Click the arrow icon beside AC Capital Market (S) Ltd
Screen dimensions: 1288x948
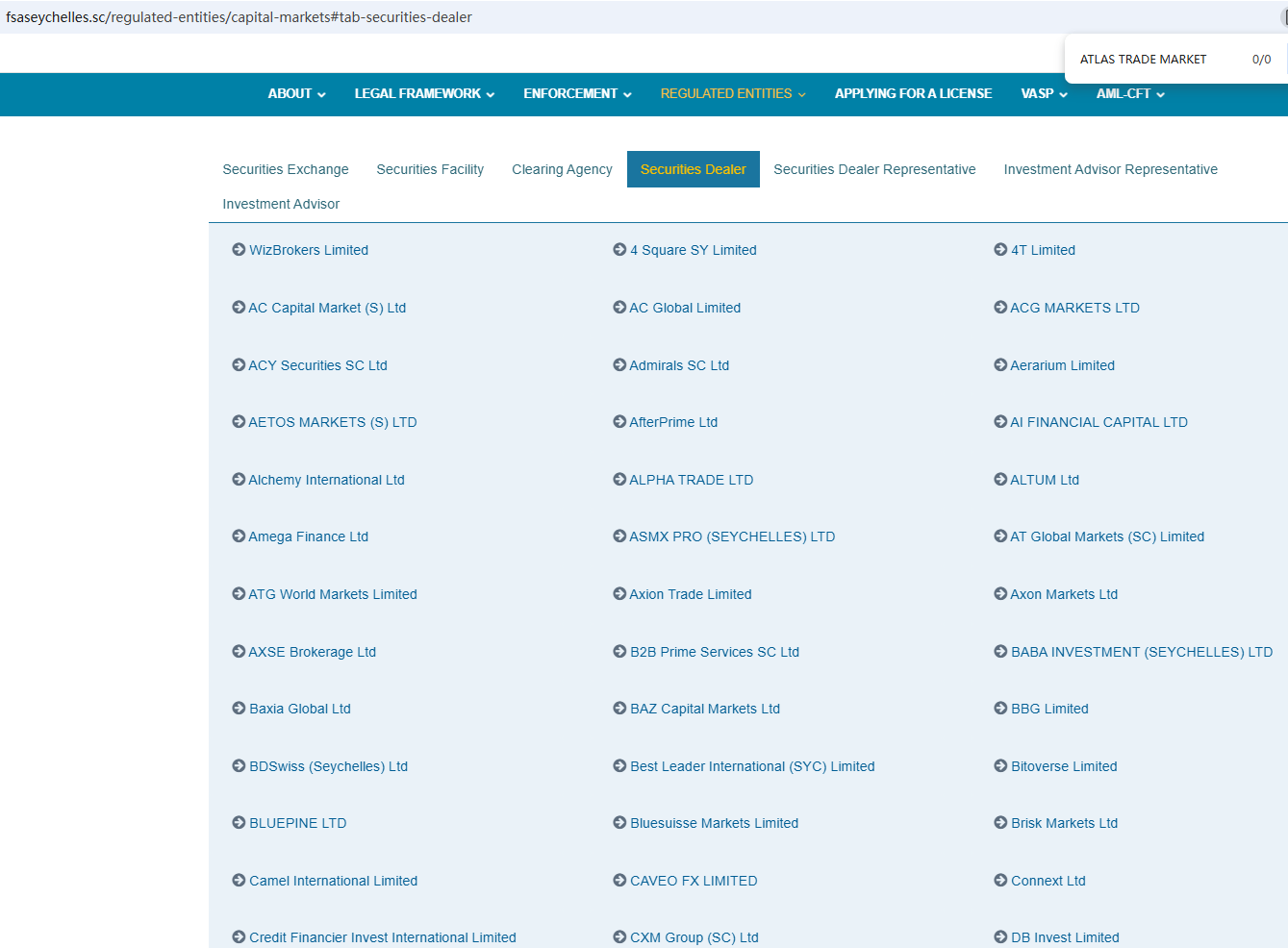coord(239,308)
